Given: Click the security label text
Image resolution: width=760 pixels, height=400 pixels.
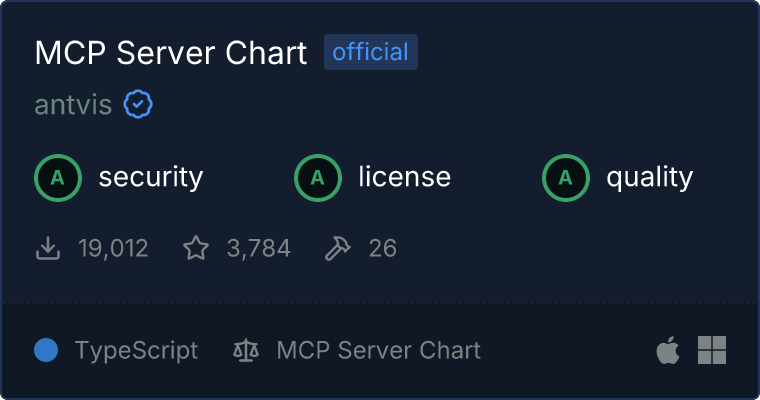Looking at the screenshot, I should coord(151,177).
